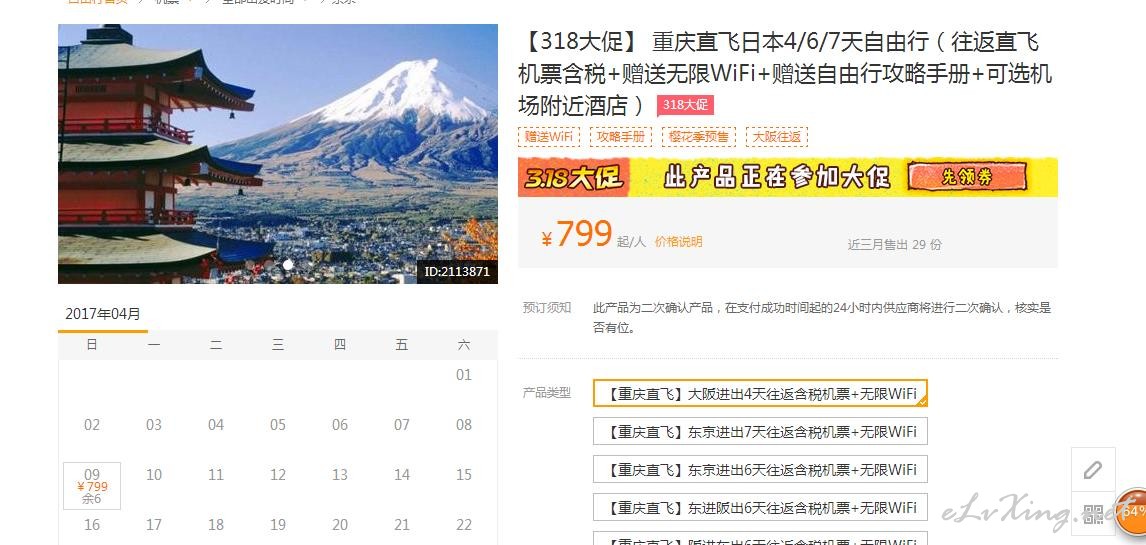This screenshot has width=1146, height=545.
Task: Click calendar date 21
Action: (x=402, y=525)
